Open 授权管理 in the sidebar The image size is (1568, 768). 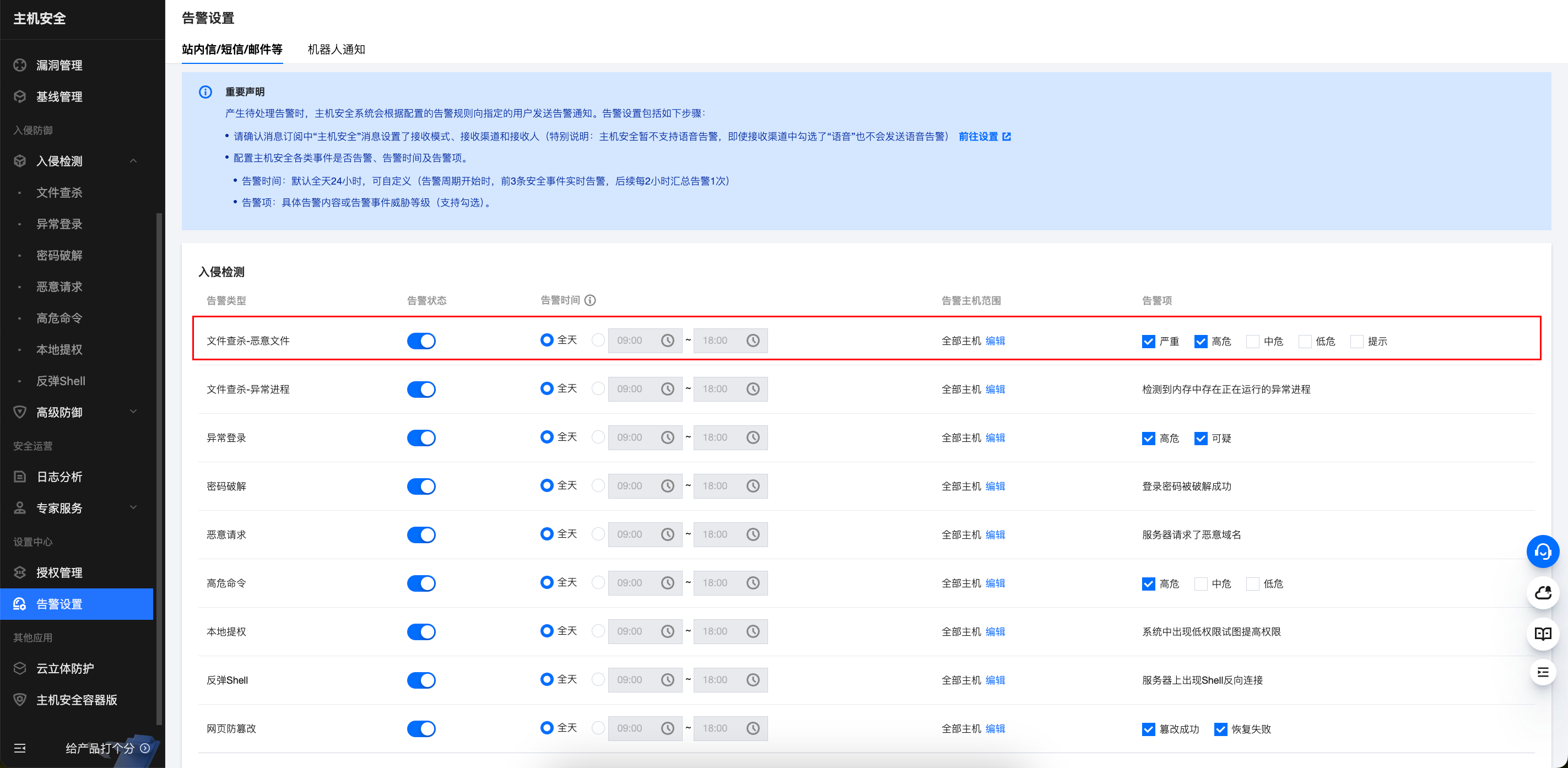[59, 572]
